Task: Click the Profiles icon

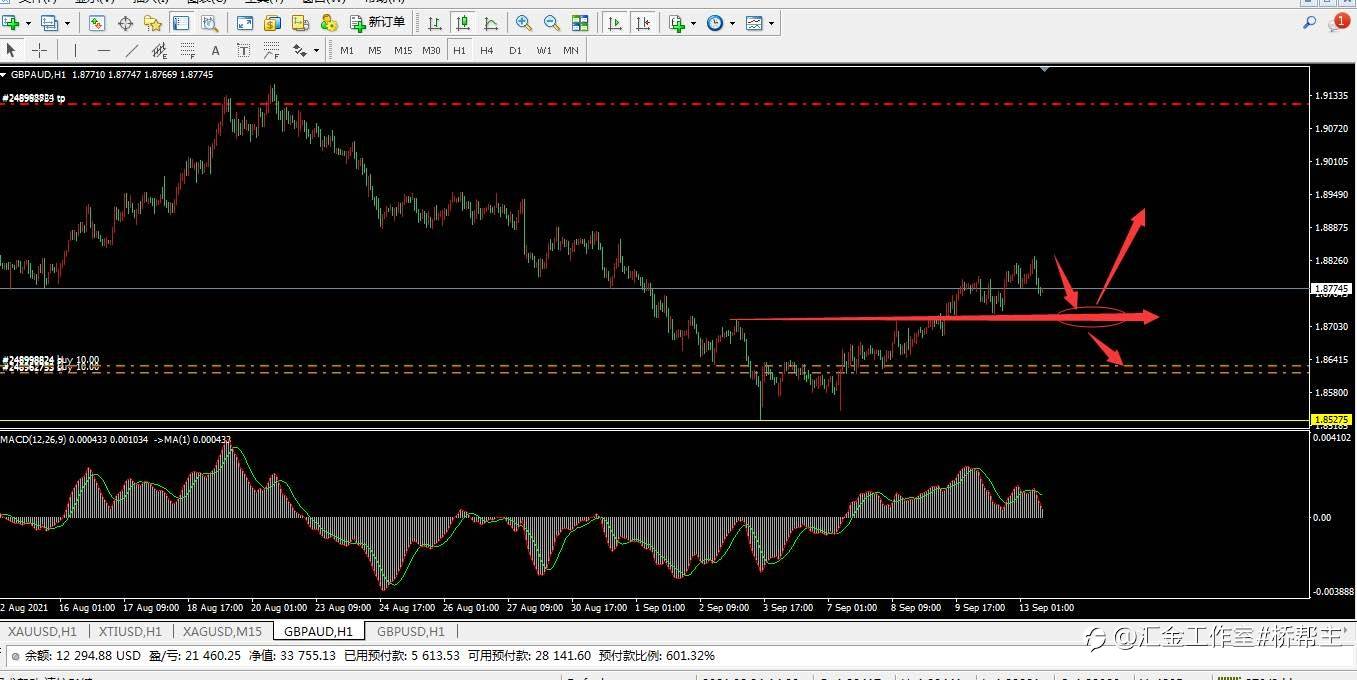Action: tap(49, 23)
